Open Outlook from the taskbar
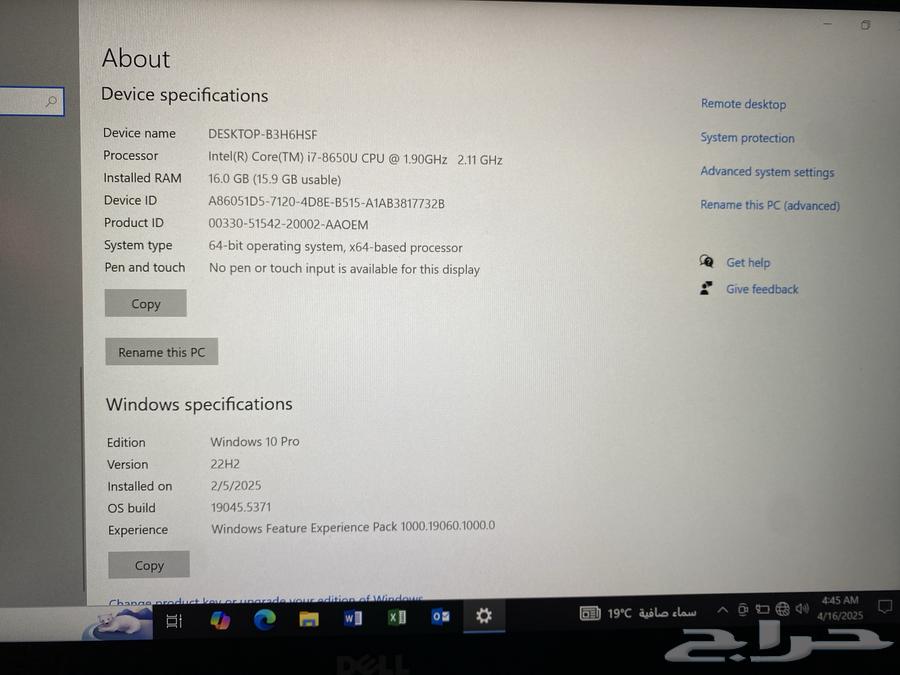The width and height of the screenshot is (900, 675). click(x=441, y=616)
